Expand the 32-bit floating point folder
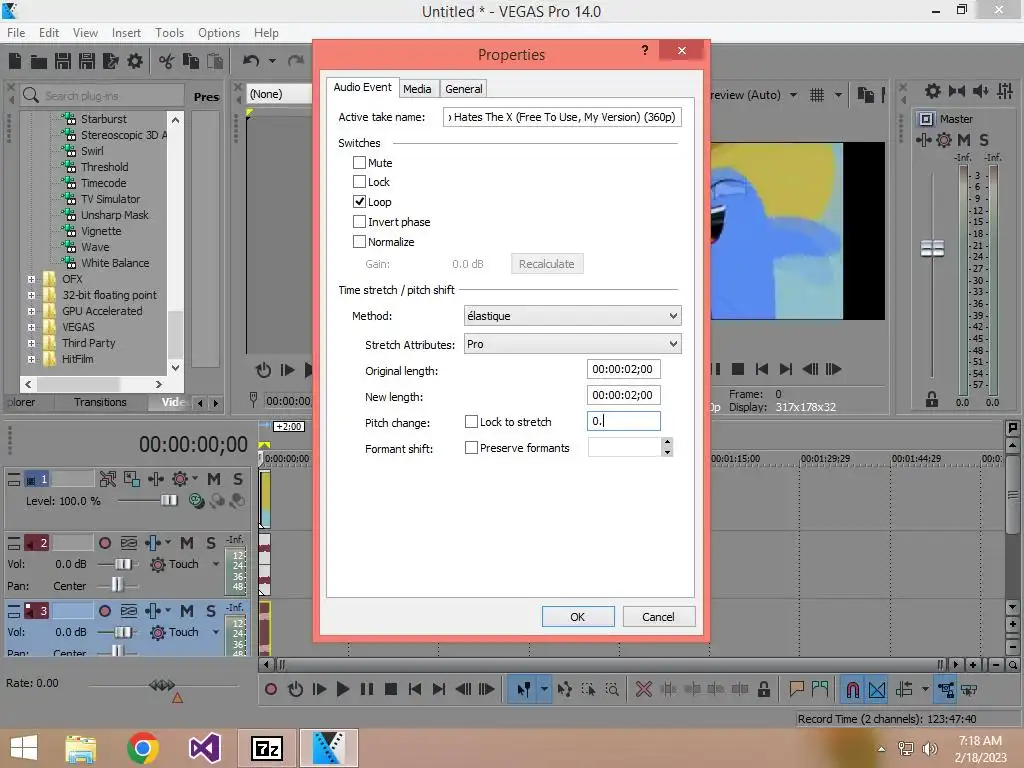Image resolution: width=1024 pixels, height=768 pixels. click(x=31, y=295)
